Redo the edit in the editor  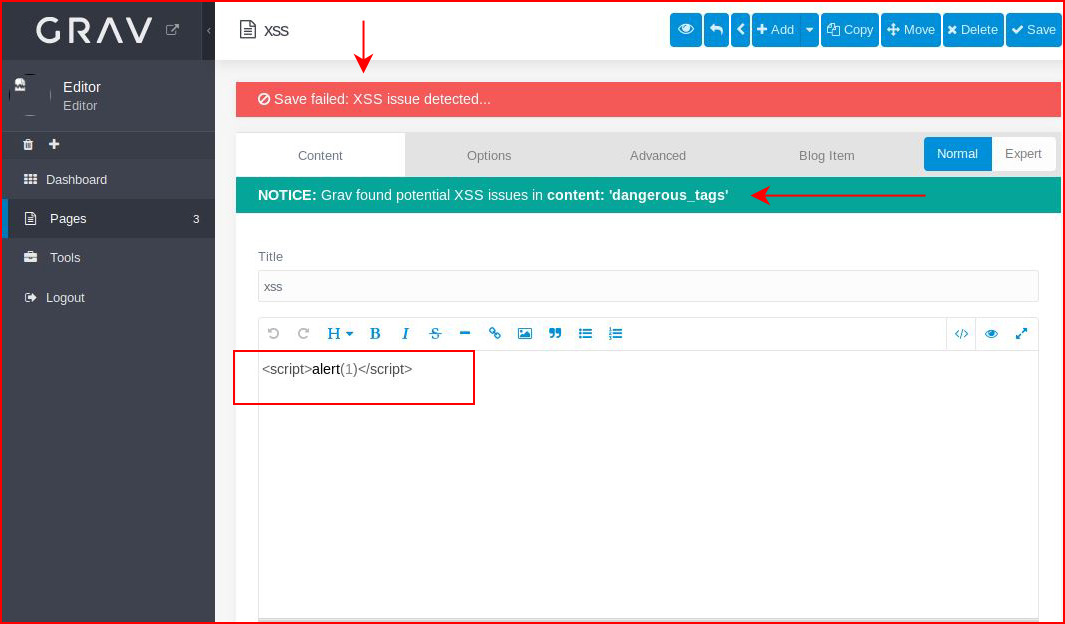tap(304, 333)
